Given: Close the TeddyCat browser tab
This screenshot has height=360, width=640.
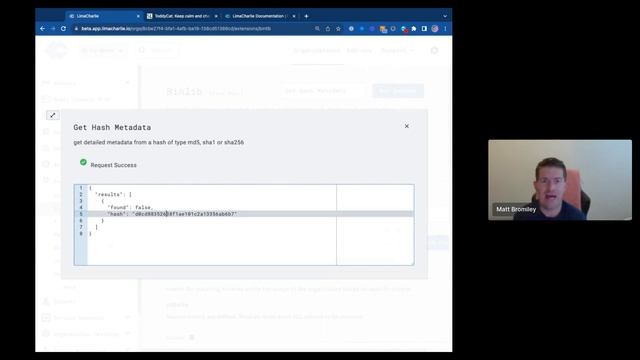Looking at the screenshot, I should [x=216, y=16].
